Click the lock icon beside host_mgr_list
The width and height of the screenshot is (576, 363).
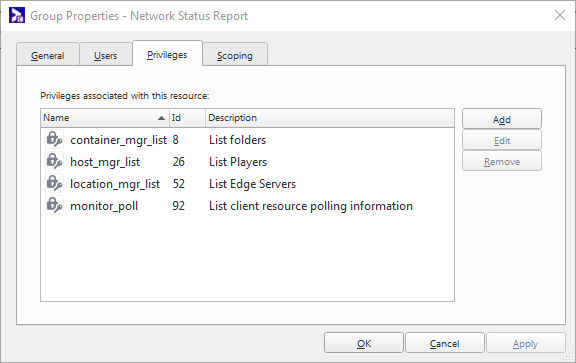(54, 162)
